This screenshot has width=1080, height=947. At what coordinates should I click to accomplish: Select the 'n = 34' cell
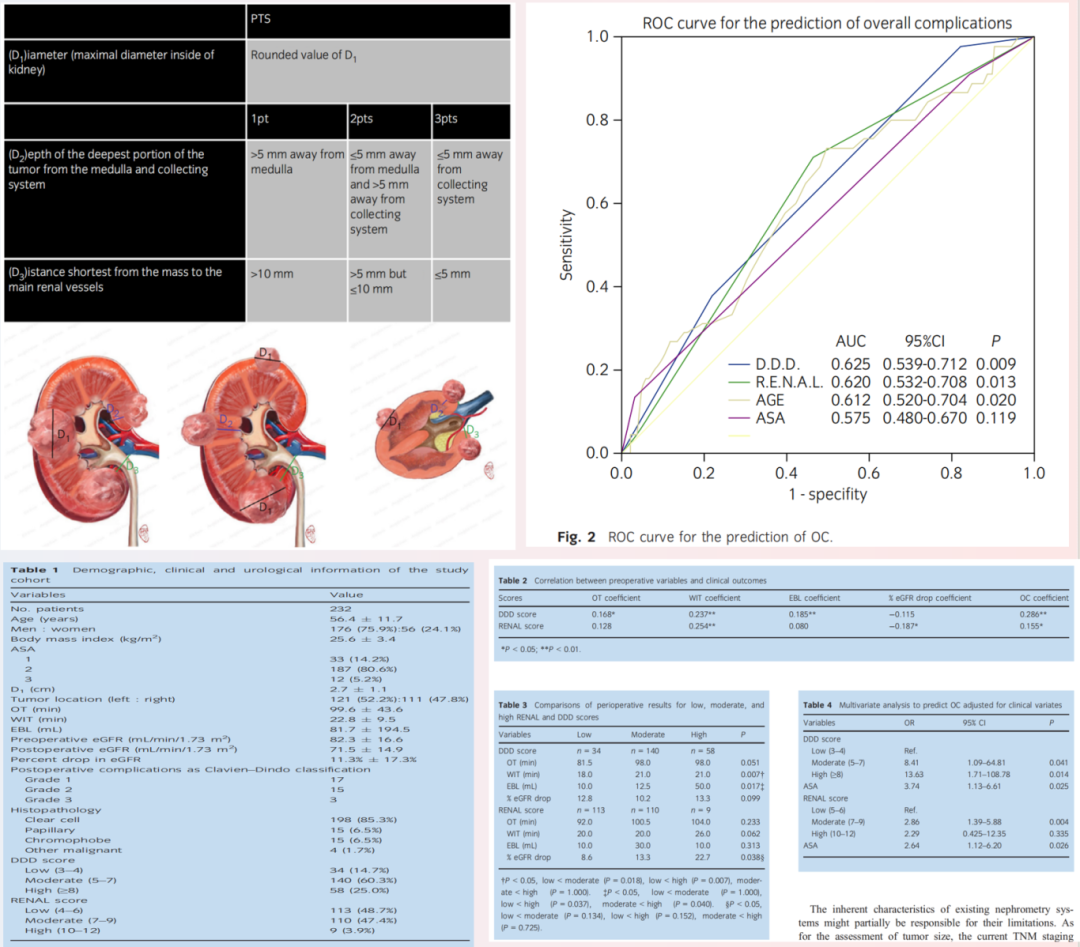pos(588,751)
